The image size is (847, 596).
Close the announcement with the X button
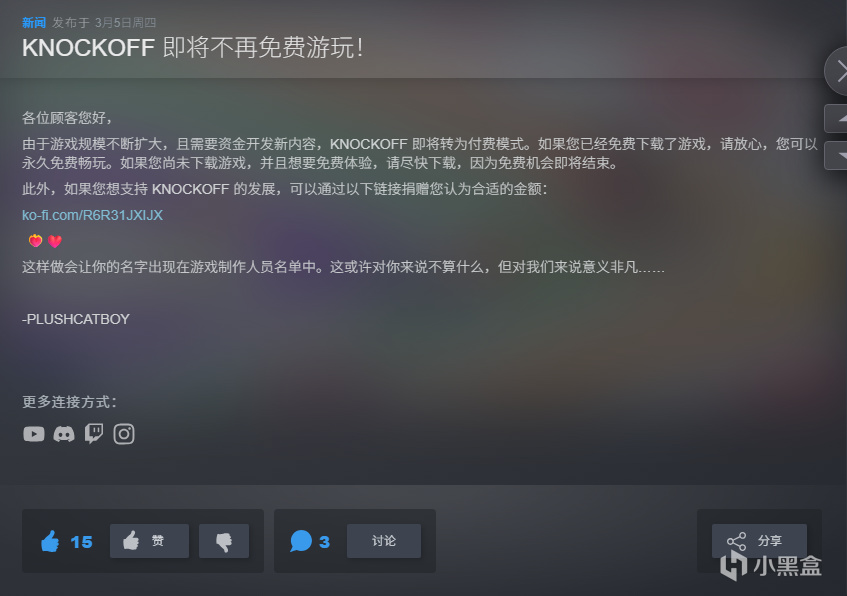[836, 71]
